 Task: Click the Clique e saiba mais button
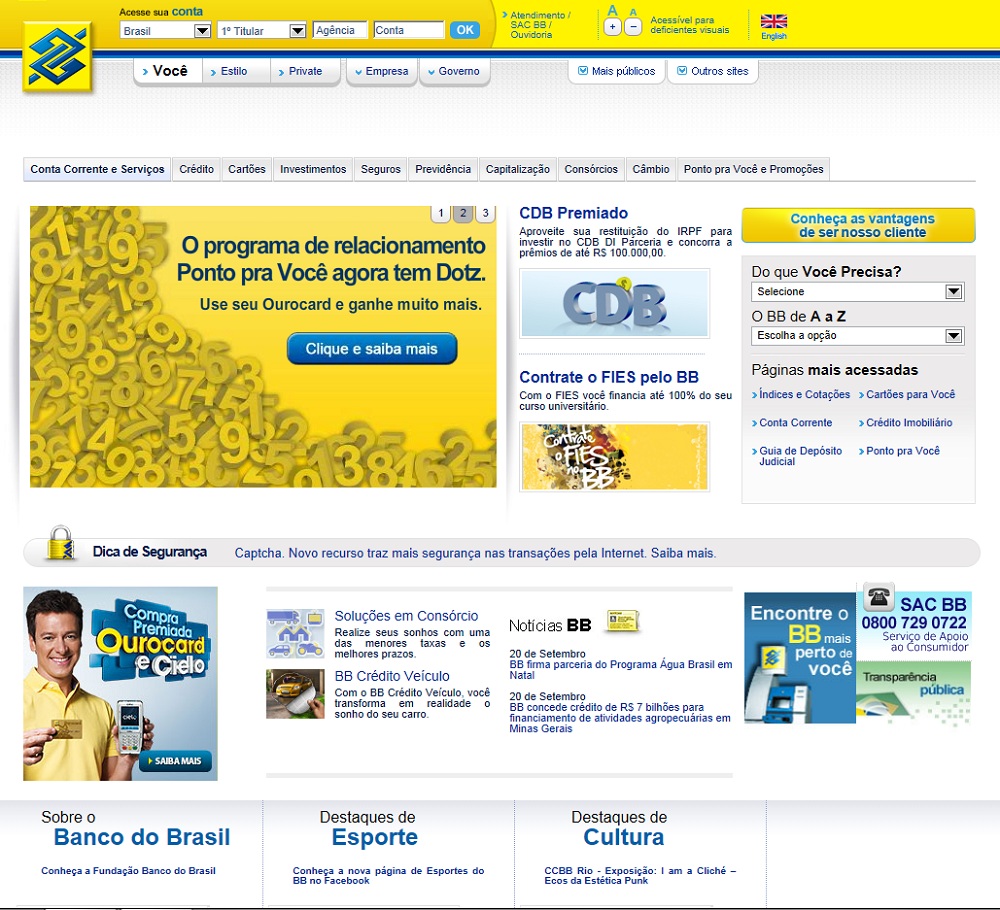pos(372,349)
